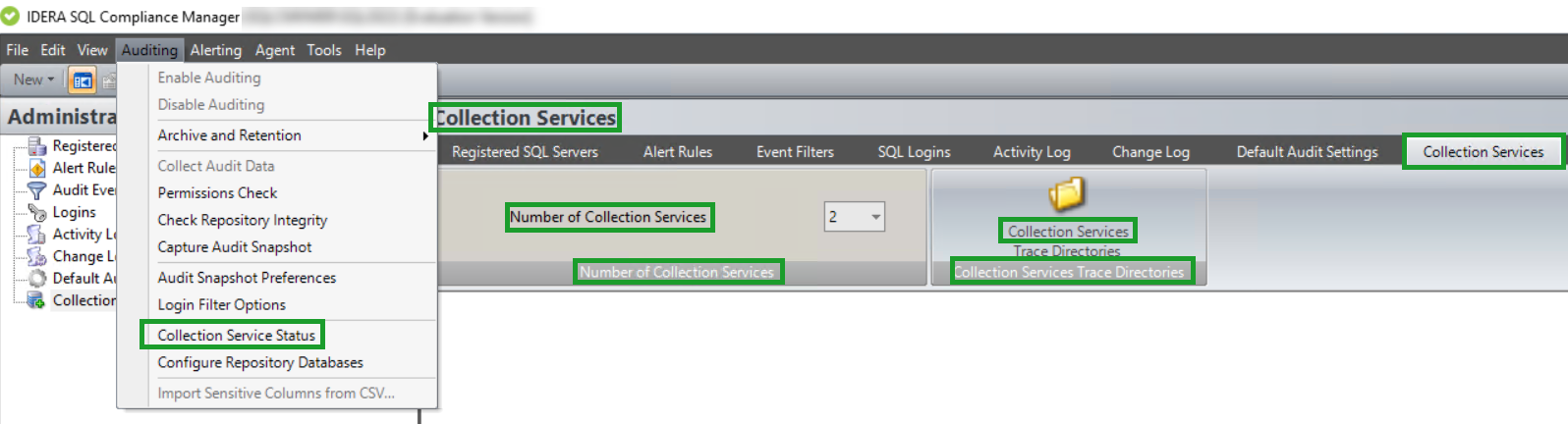Switch to the SQL Logins tab

pyautogui.click(x=915, y=152)
